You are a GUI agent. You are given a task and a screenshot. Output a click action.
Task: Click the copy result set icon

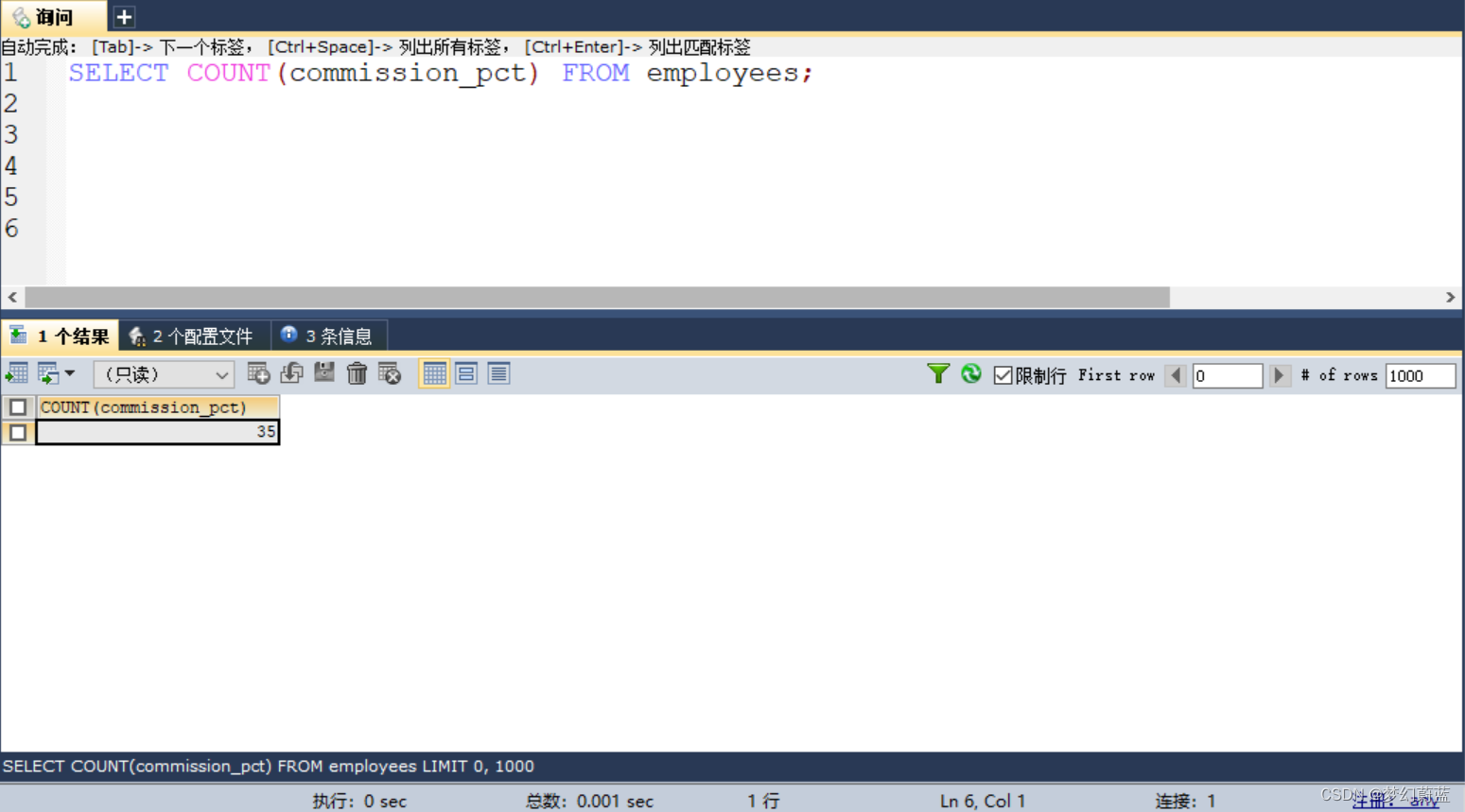tap(48, 374)
